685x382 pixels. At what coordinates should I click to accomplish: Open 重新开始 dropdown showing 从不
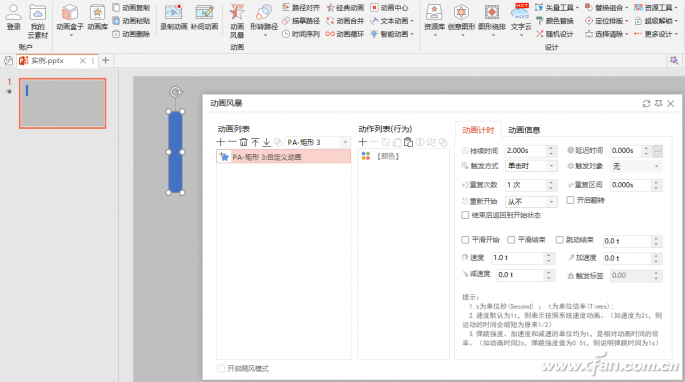click(530, 201)
